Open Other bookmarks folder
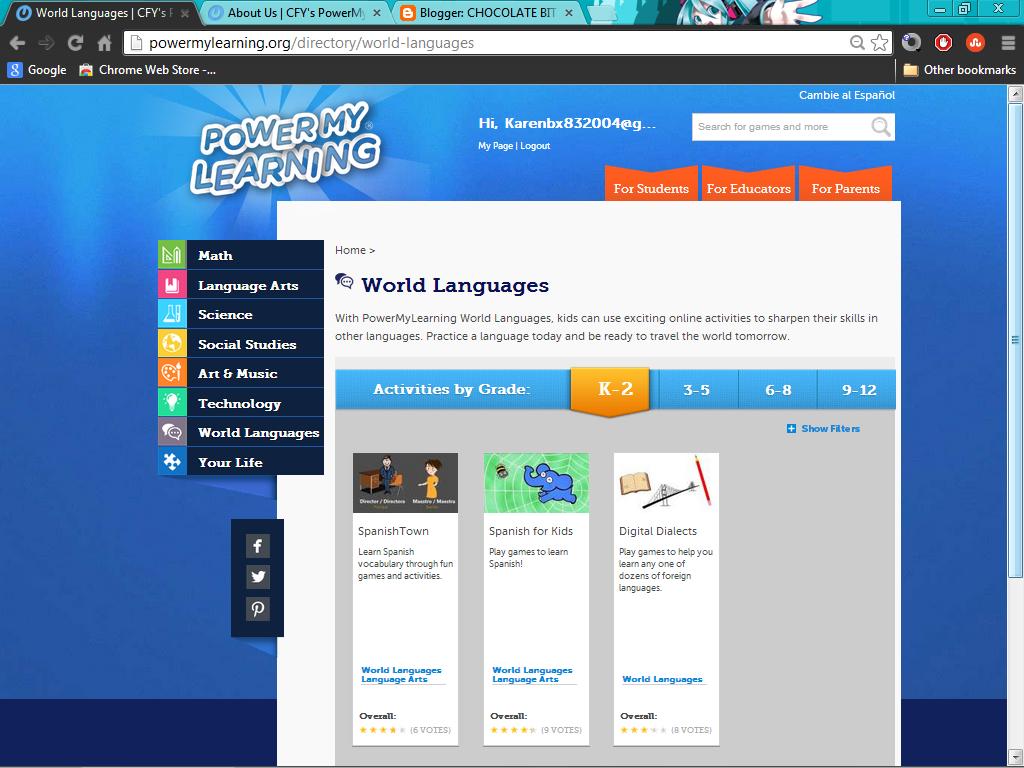The width and height of the screenshot is (1024, 768). point(959,70)
